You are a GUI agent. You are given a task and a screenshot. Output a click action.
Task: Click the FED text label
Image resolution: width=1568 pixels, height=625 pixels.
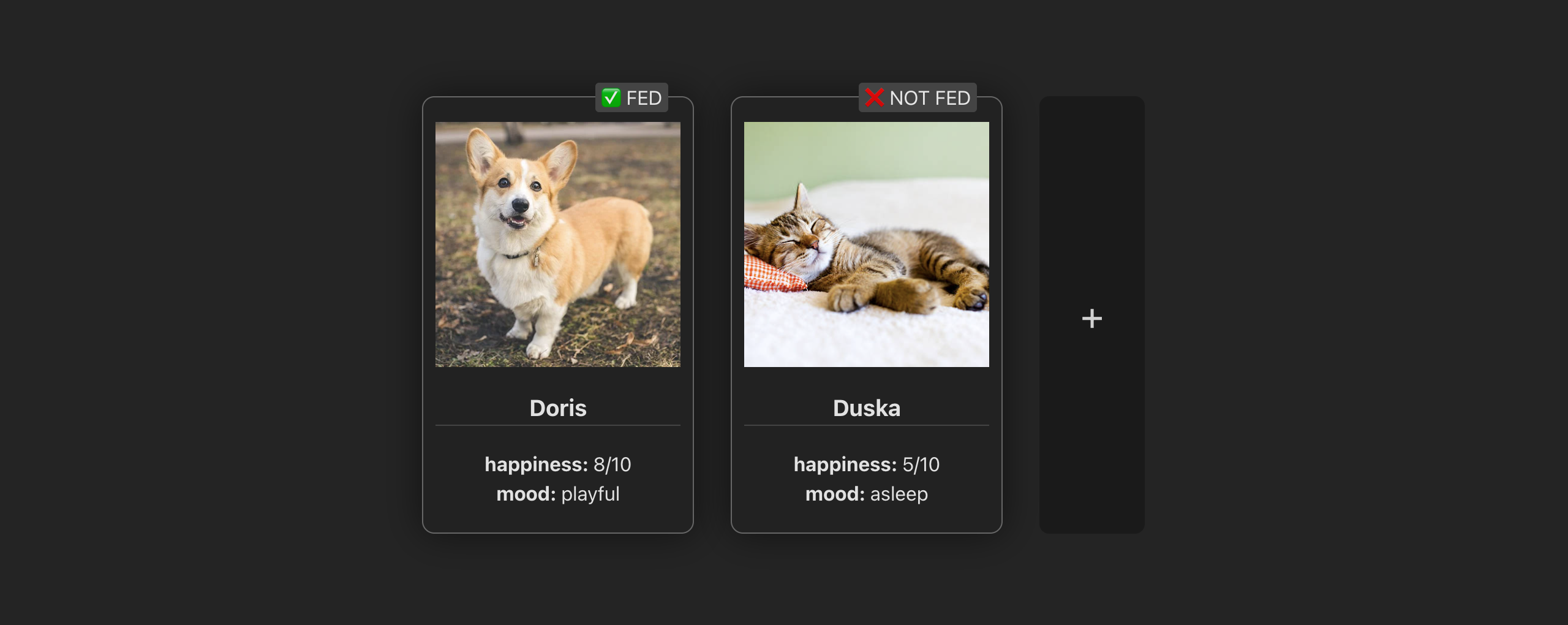point(644,98)
